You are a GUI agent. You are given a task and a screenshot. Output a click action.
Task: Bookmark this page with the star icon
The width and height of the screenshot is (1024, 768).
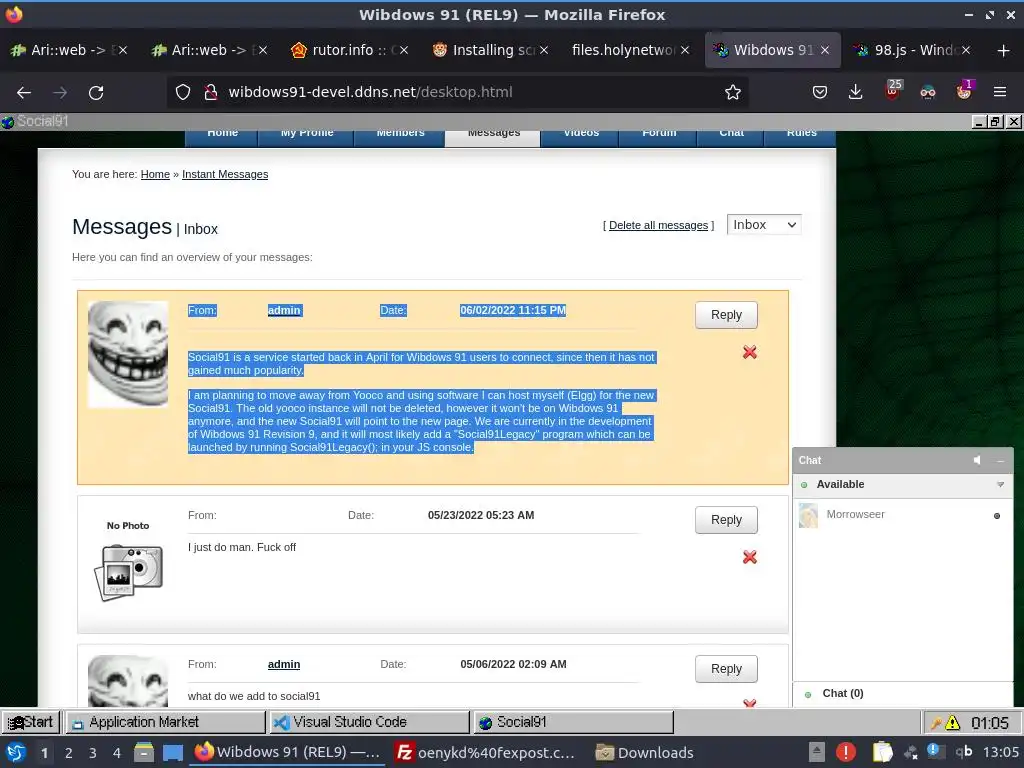point(733,93)
